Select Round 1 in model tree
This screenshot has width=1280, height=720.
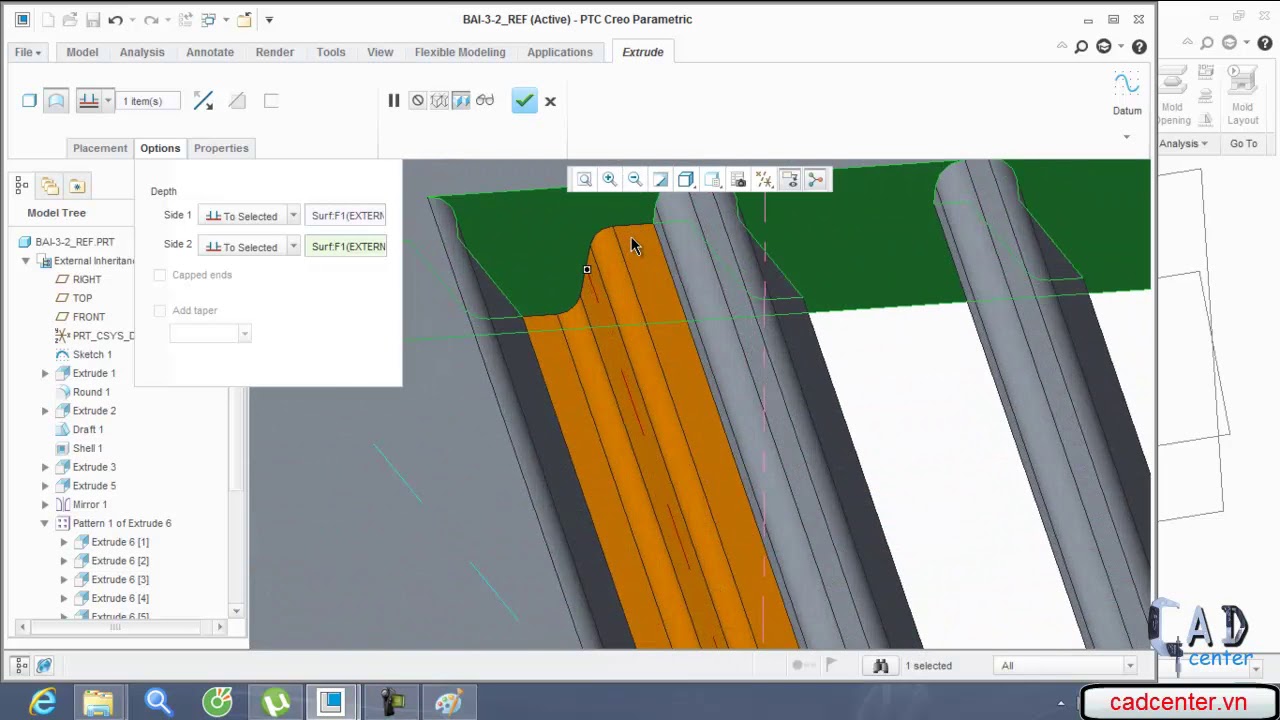[x=91, y=393]
